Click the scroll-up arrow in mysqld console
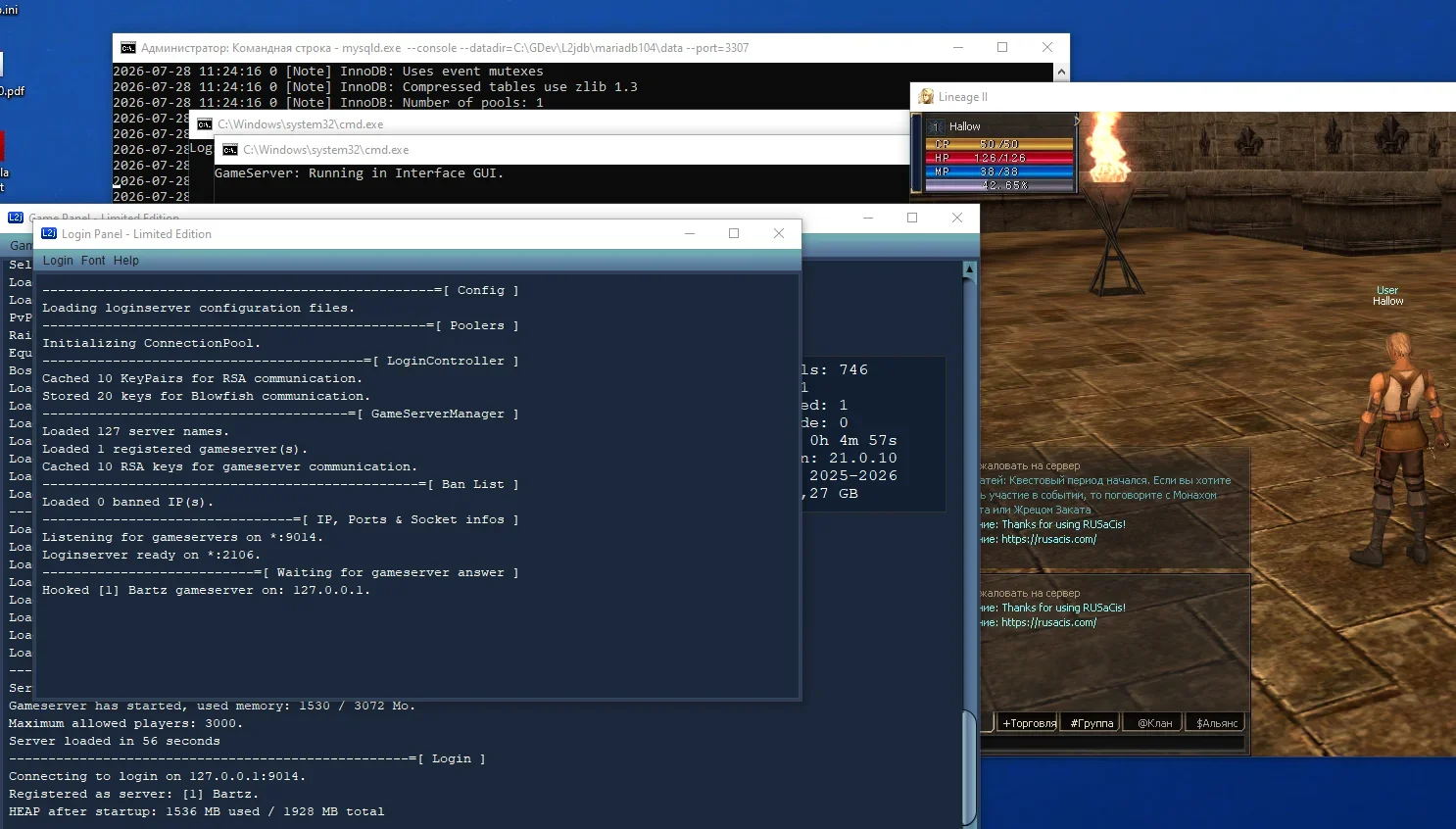This screenshot has height=829, width=1456. point(1061,72)
